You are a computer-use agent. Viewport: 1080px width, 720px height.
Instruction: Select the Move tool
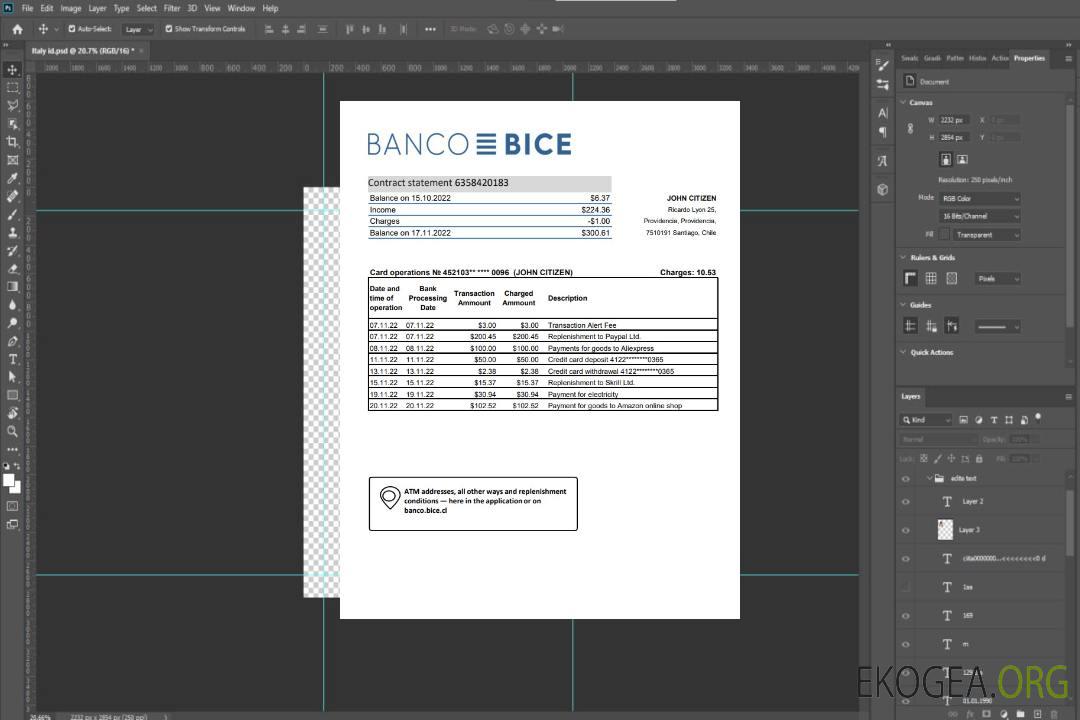(x=12, y=70)
